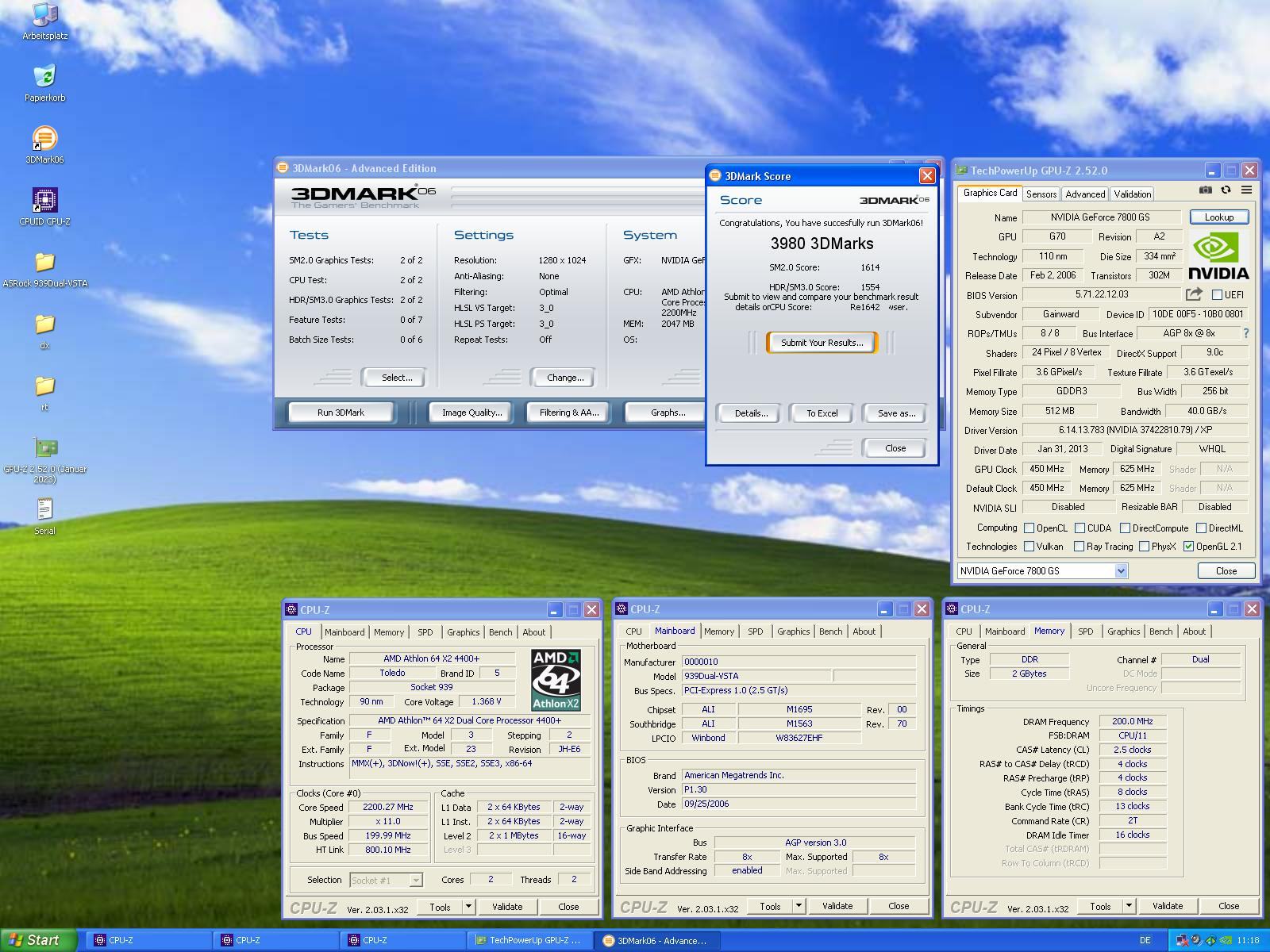
Task: Toggle OpenCL checkbox
Action: [1029, 528]
